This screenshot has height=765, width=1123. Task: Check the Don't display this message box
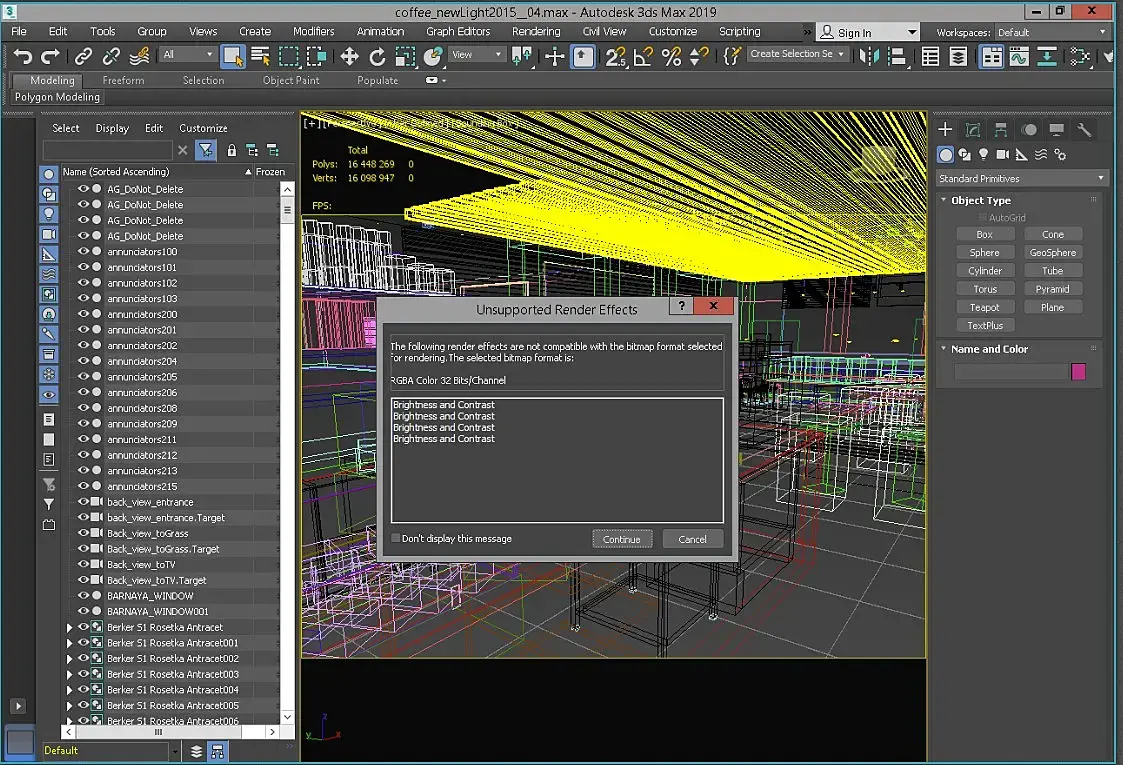(396, 538)
